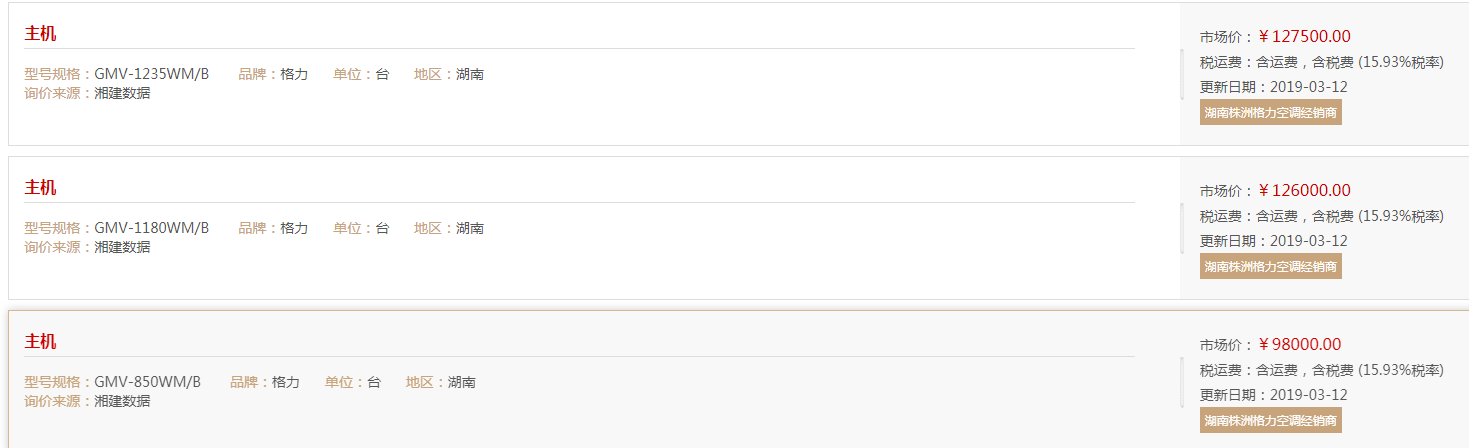Image resolution: width=1469 pixels, height=448 pixels.
Task: Select the model text GMV-1235WM/B
Action: tap(152, 74)
